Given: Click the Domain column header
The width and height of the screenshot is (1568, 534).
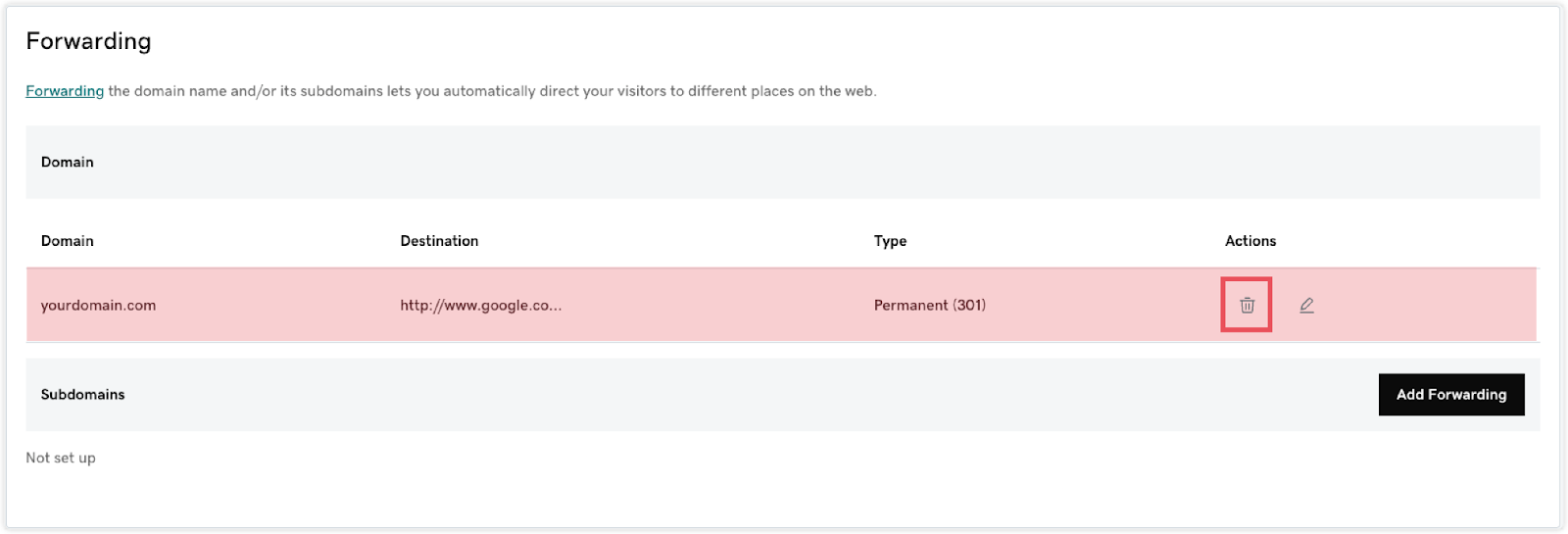Looking at the screenshot, I should pyautogui.click(x=68, y=241).
